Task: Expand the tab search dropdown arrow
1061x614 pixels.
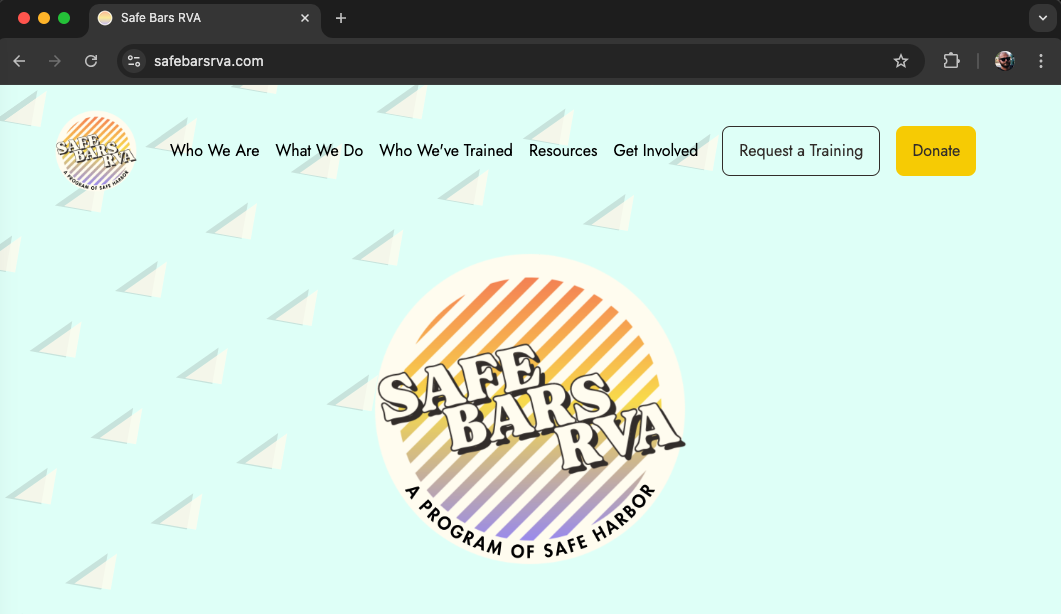Action: point(1043,18)
